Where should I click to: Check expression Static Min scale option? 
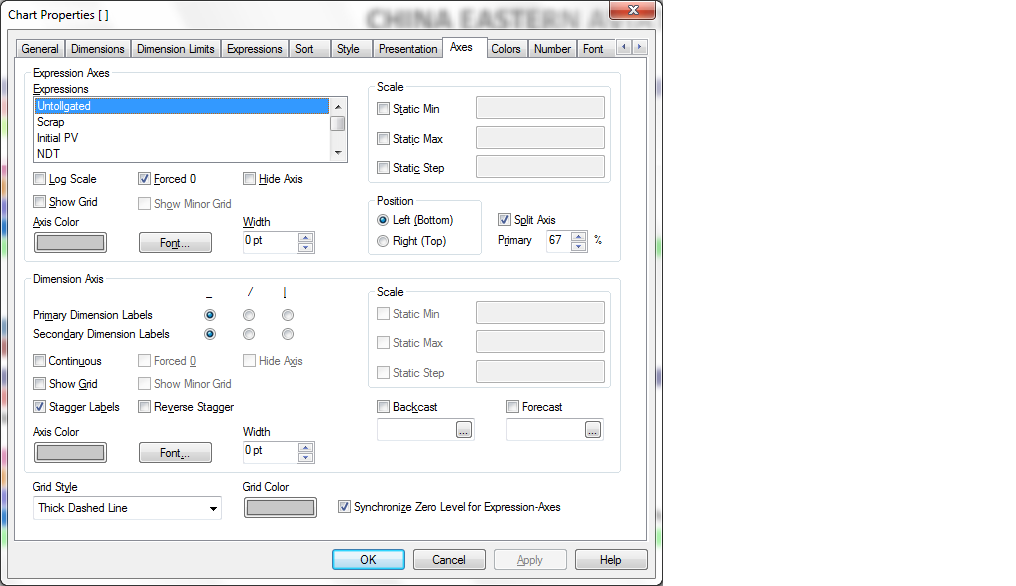(384, 109)
